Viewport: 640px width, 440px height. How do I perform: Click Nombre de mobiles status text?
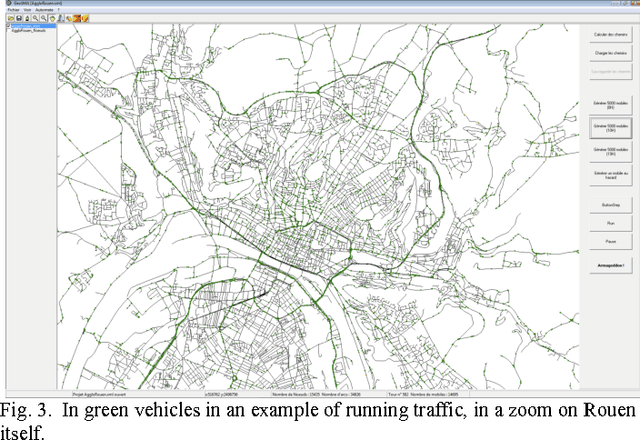434,394
